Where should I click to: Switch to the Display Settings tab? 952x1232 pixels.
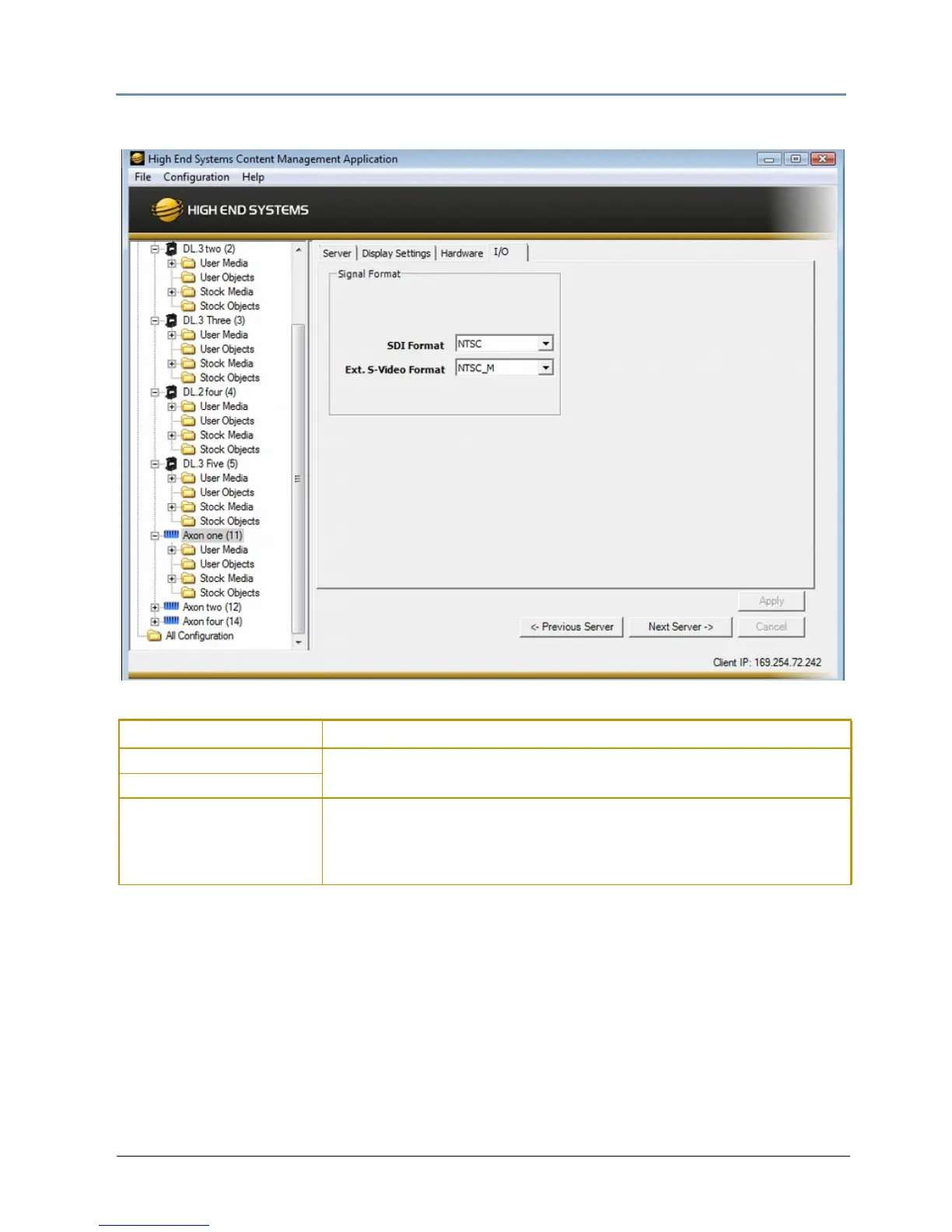coord(396,254)
